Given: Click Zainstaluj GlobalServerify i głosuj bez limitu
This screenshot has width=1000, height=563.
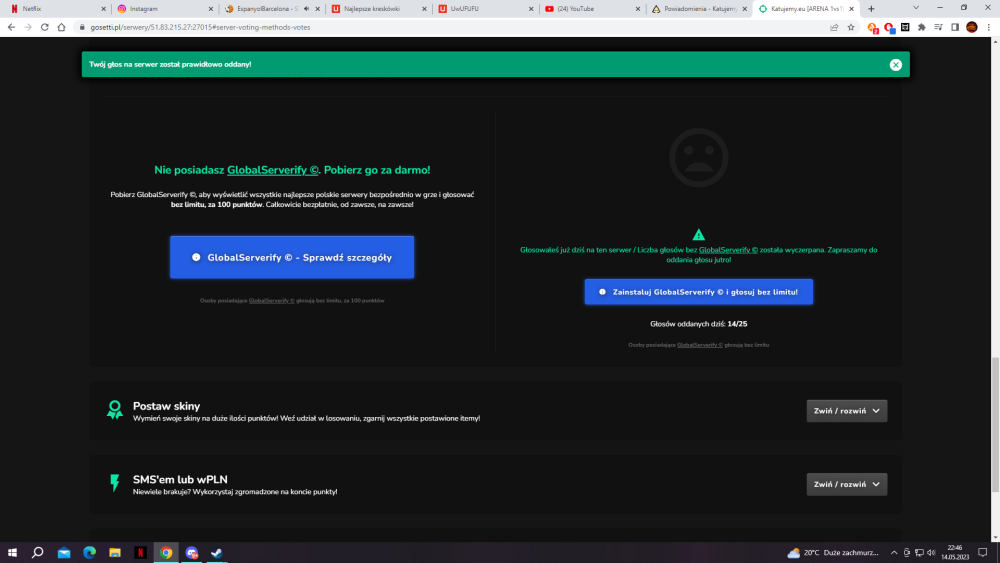Looking at the screenshot, I should pos(698,292).
